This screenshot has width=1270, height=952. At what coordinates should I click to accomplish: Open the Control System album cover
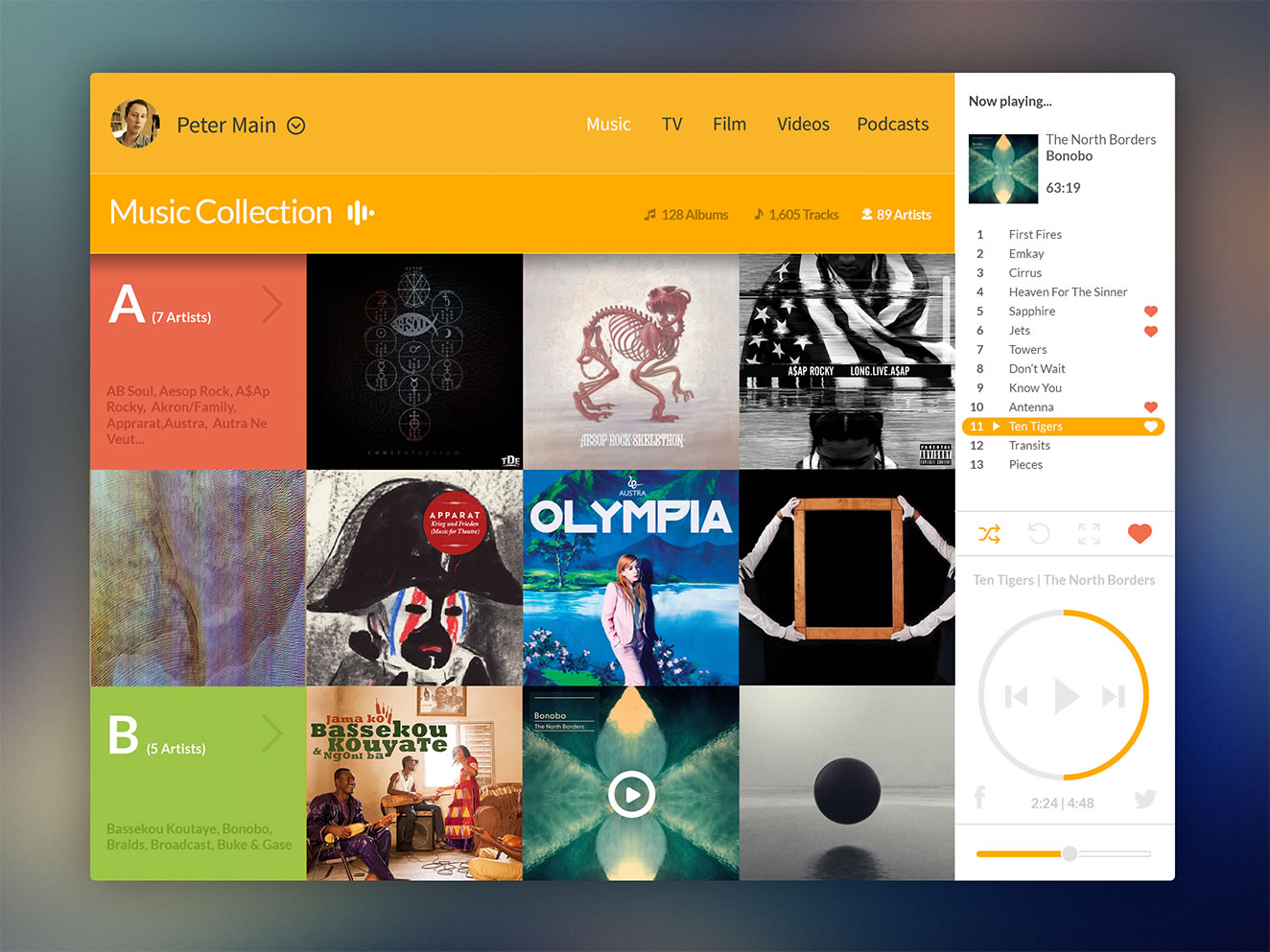[x=414, y=361]
